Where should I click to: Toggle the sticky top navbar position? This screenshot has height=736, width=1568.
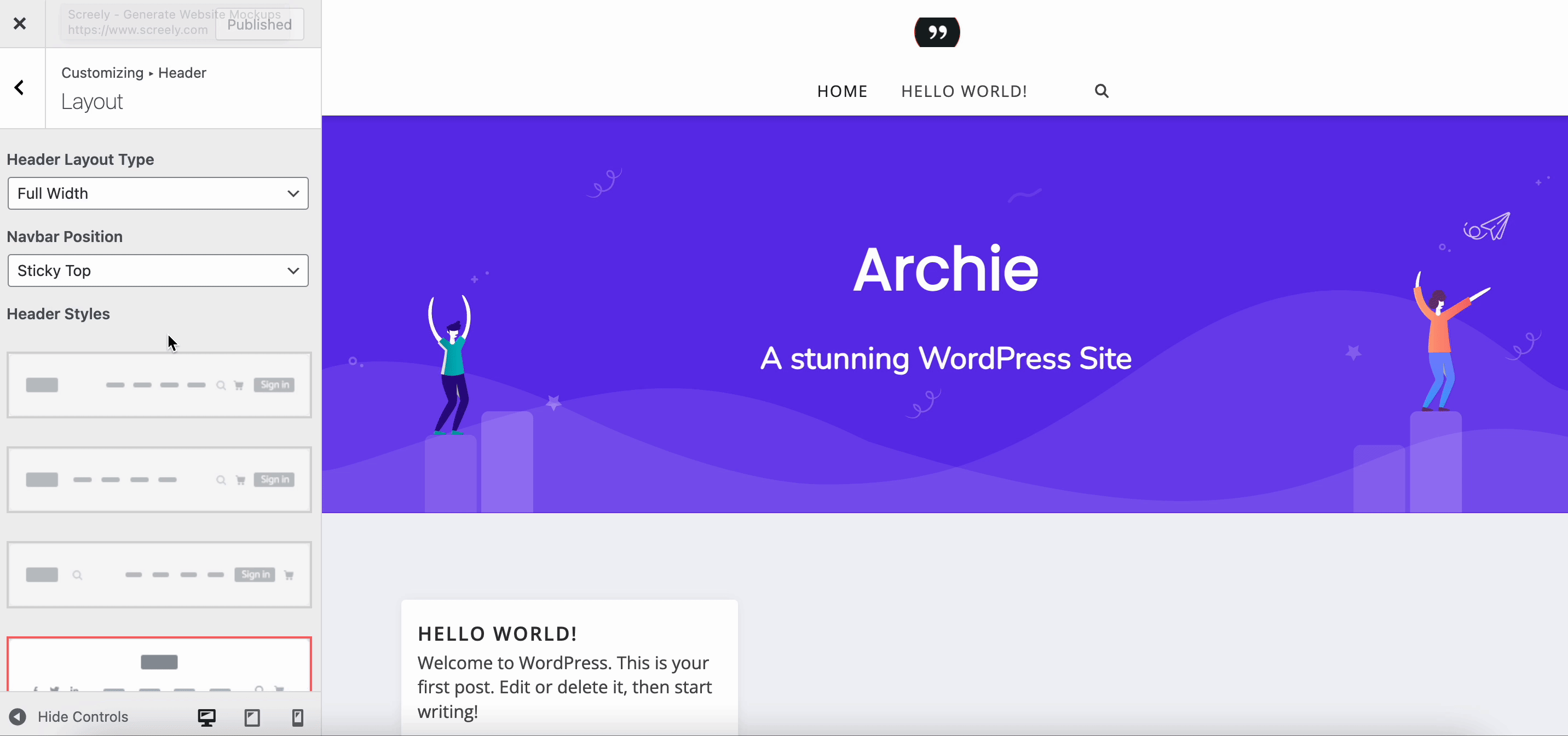(157, 270)
